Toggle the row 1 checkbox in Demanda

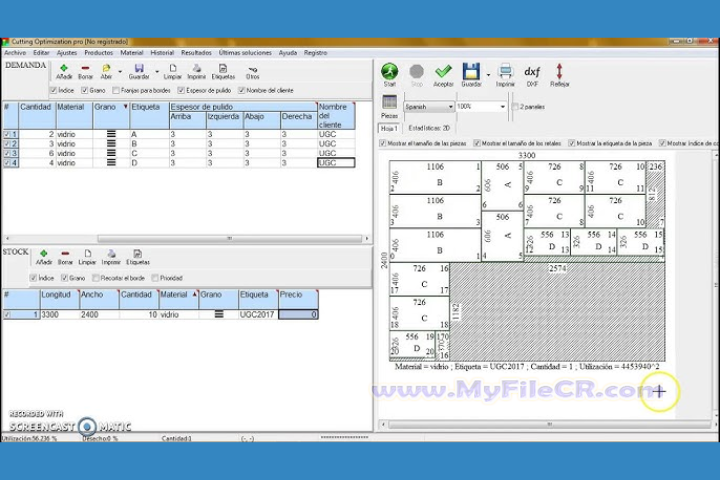click(6, 134)
